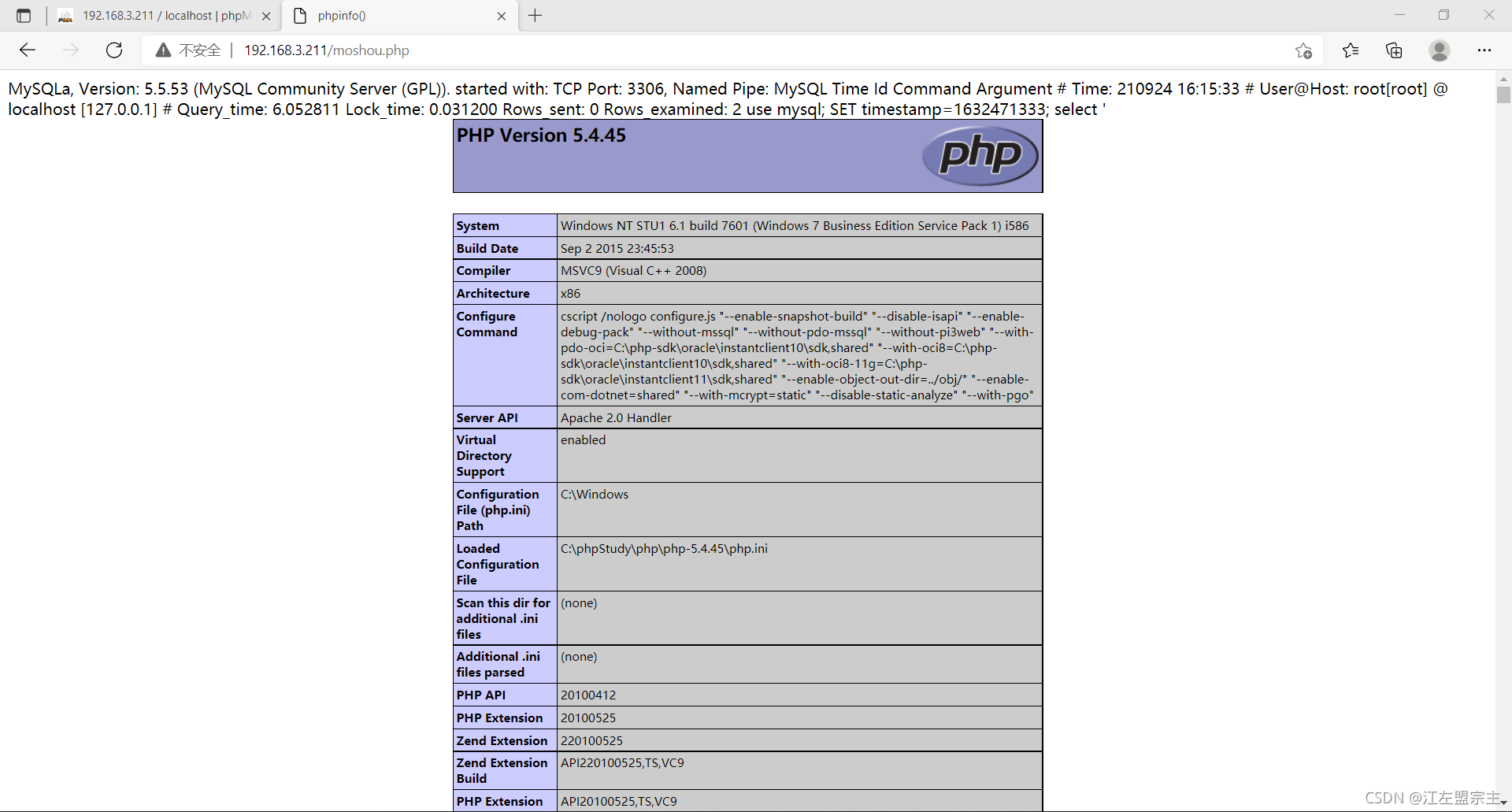Click the 20100525 PHP Extension value
1512x812 pixels.
[588, 718]
